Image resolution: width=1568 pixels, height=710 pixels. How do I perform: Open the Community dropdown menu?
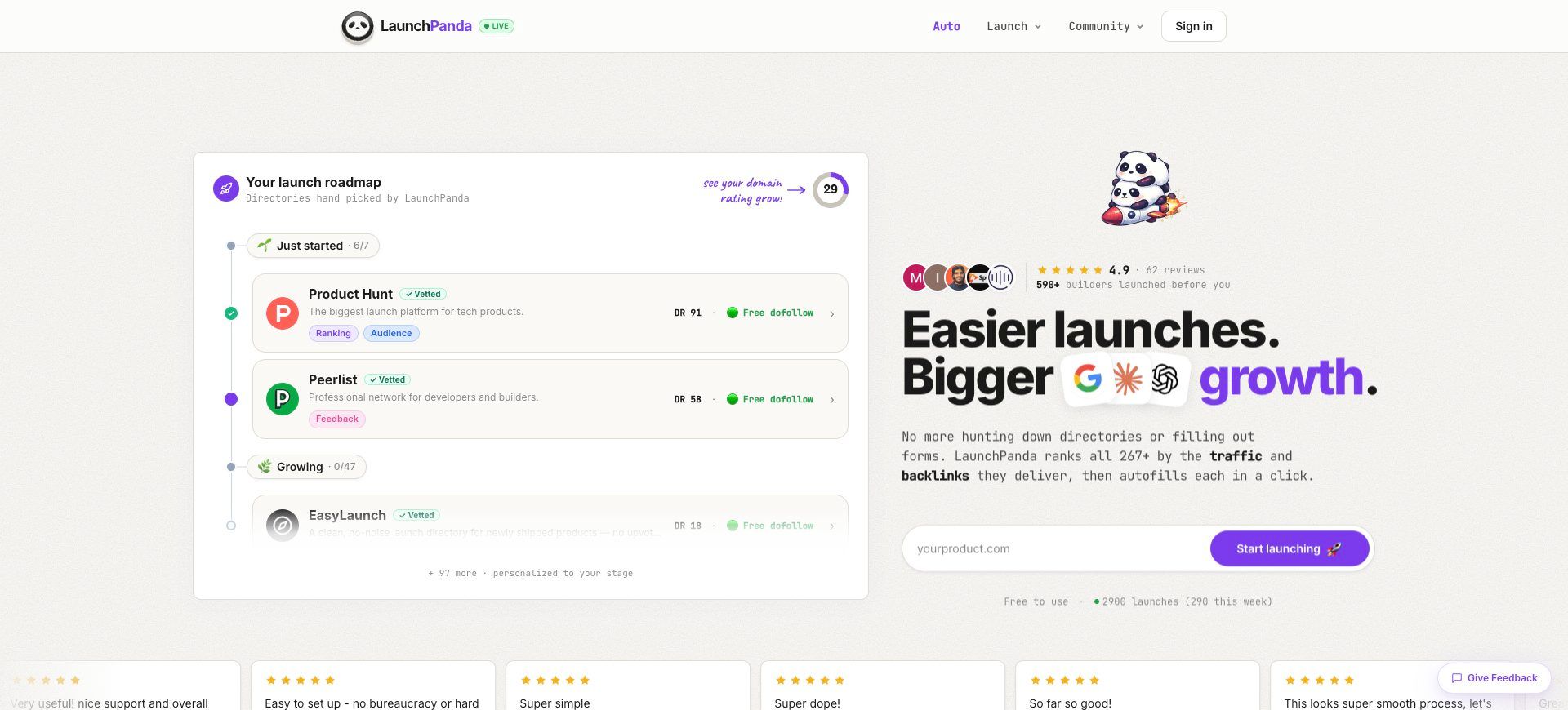tap(1106, 26)
